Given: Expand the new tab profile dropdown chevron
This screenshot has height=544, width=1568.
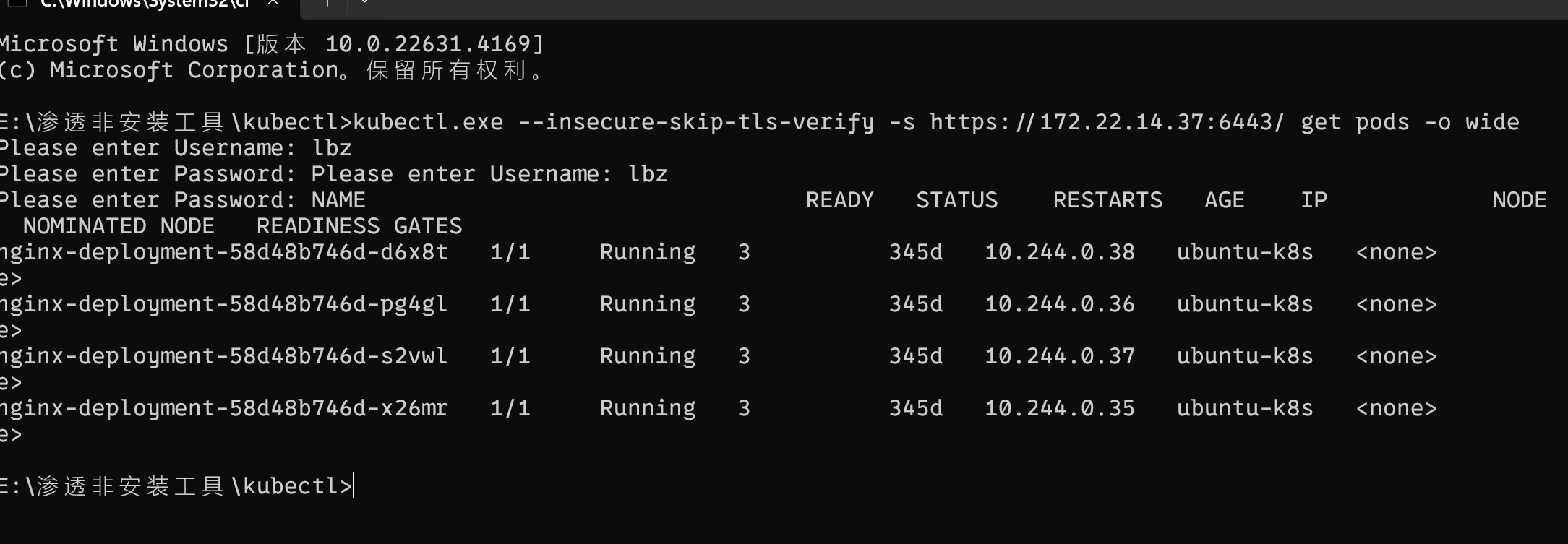Looking at the screenshot, I should pyautogui.click(x=364, y=3).
